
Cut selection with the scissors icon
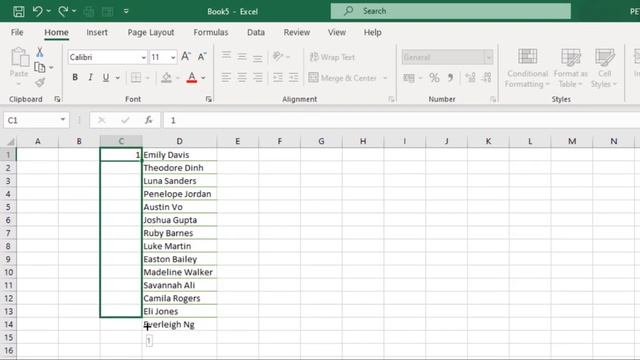pos(40,52)
